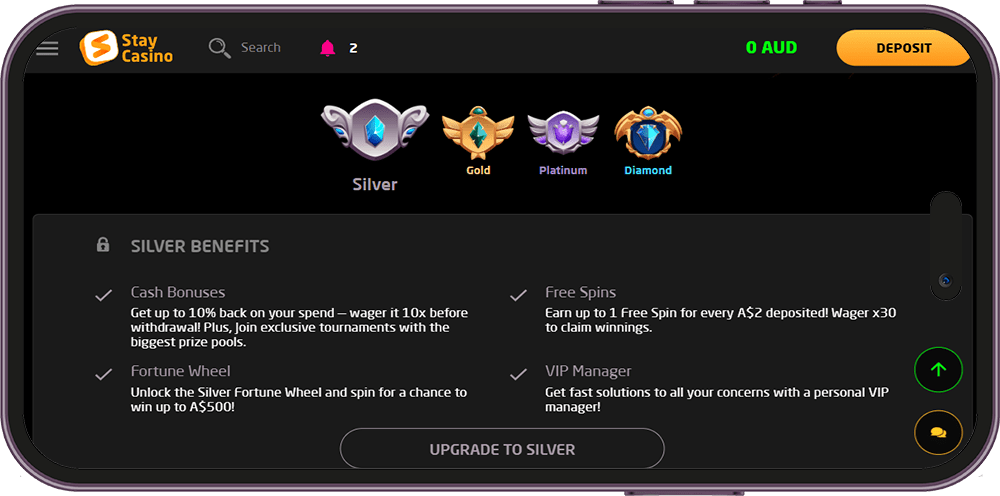Open notifications bell icon
Viewport: 1000px width, 496px height.
(x=328, y=48)
